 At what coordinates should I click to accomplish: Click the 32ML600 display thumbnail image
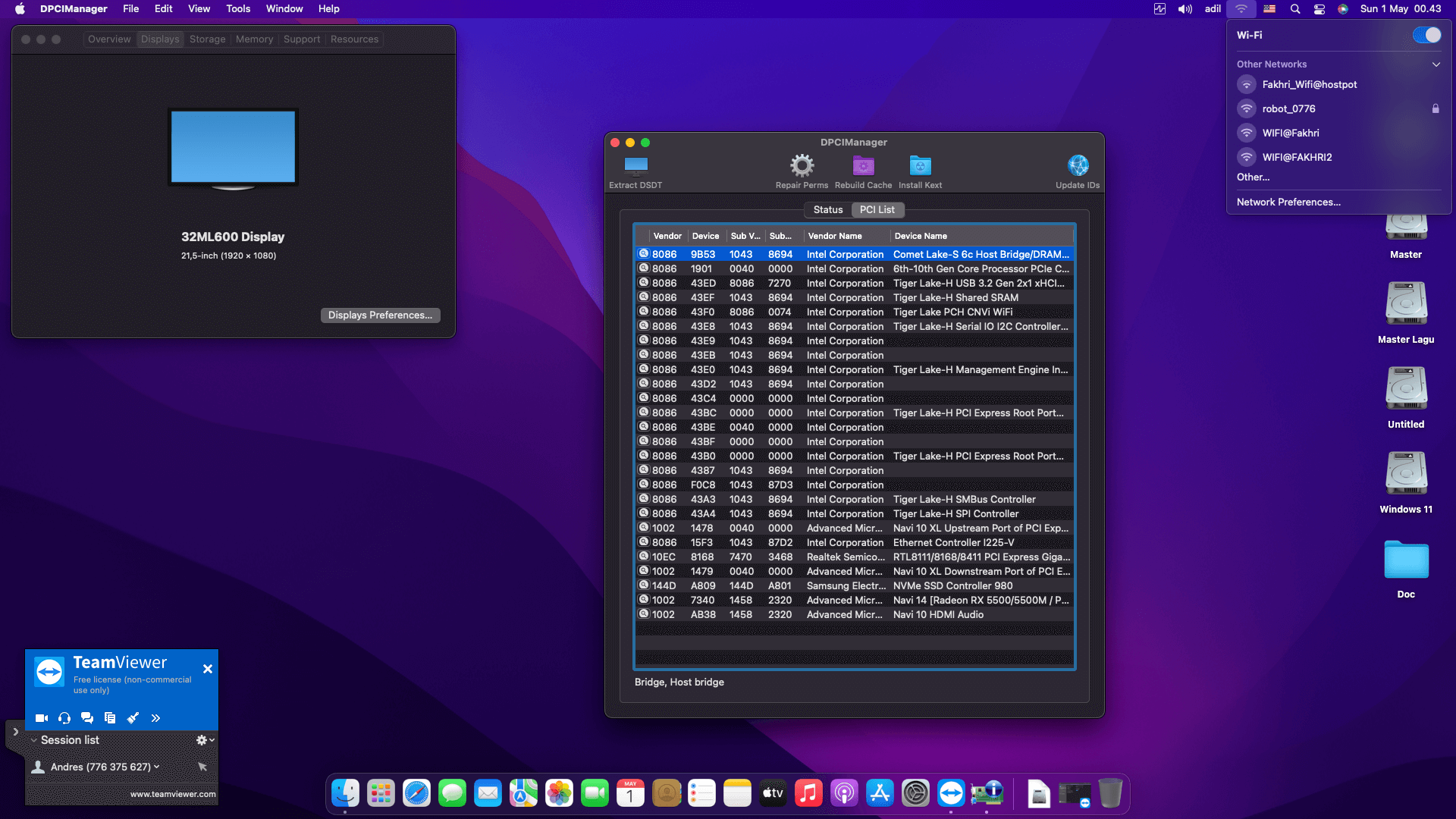(233, 149)
